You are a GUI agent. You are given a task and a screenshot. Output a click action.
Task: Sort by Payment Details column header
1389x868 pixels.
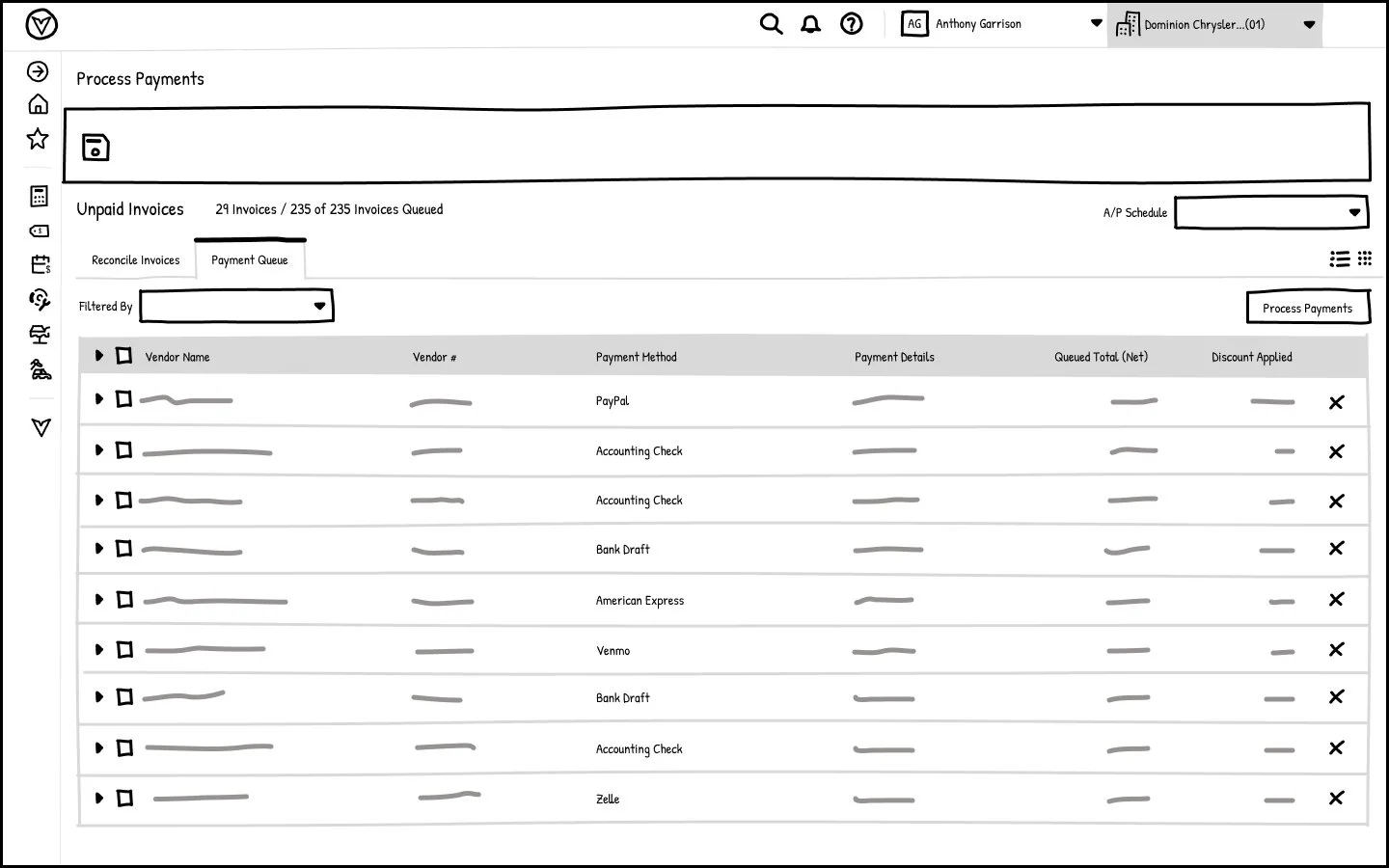tap(894, 357)
